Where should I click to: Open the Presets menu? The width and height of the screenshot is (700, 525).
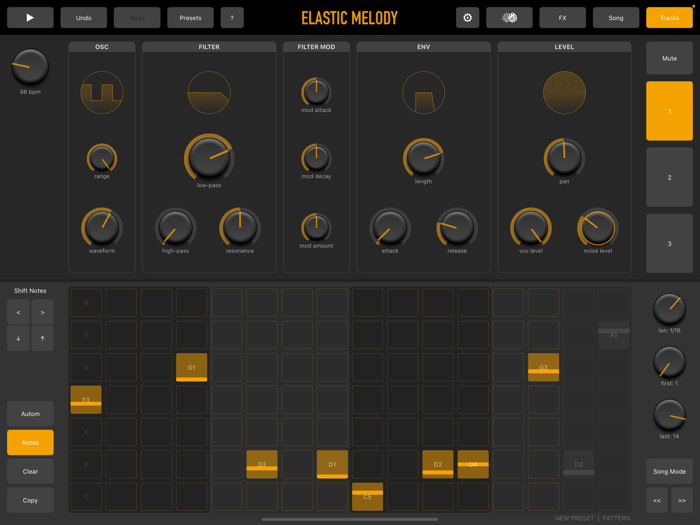pyautogui.click(x=190, y=18)
